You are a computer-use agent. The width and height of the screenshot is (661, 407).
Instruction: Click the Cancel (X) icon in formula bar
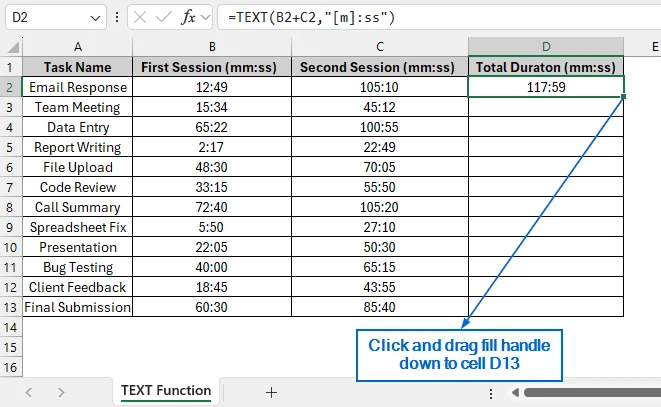pyautogui.click(x=140, y=17)
